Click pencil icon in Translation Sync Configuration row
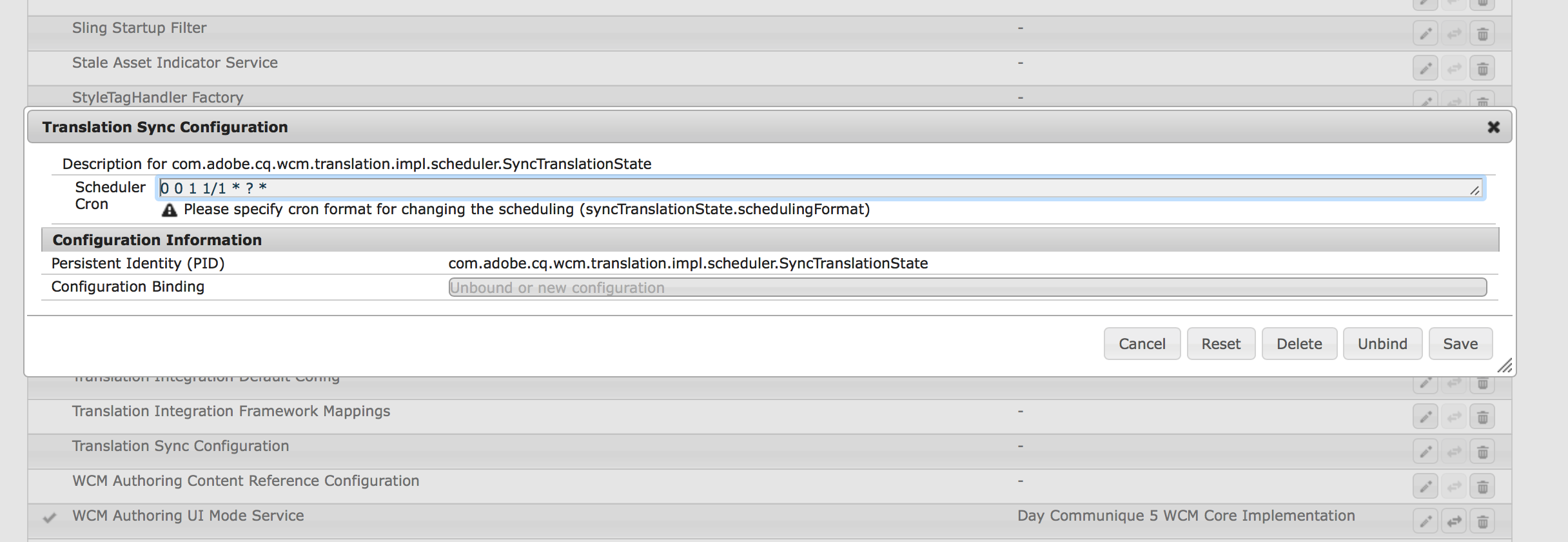Viewport: 1568px width, 542px height. 1426,452
